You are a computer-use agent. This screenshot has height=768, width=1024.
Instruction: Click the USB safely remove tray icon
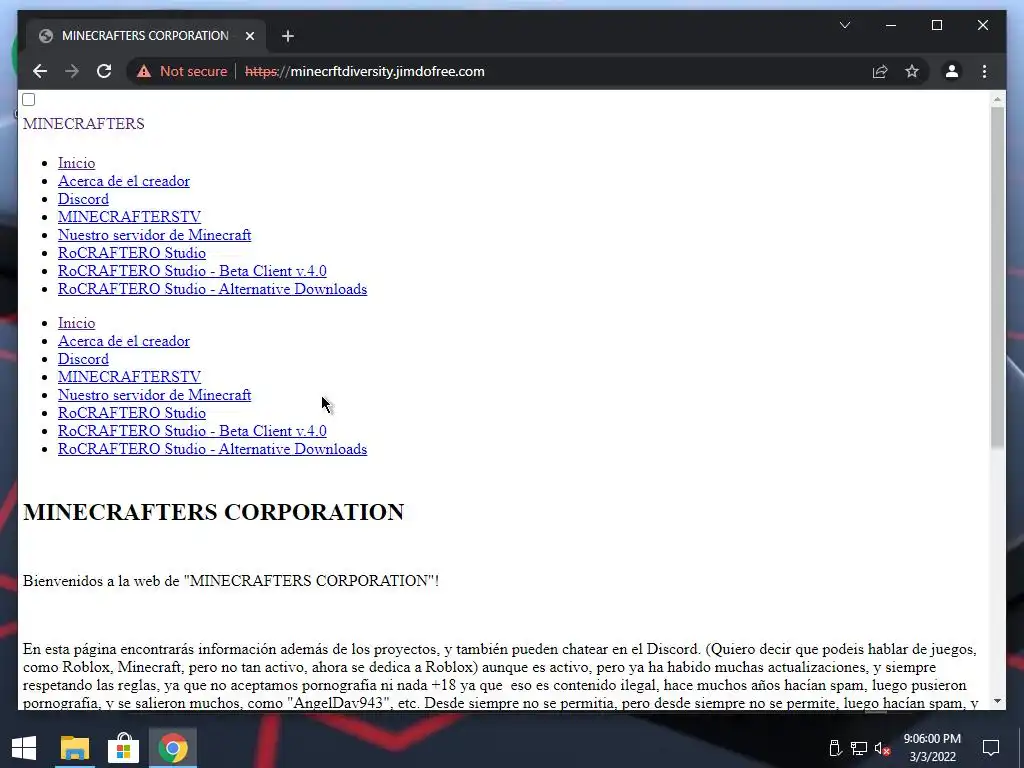tap(835, 748)
